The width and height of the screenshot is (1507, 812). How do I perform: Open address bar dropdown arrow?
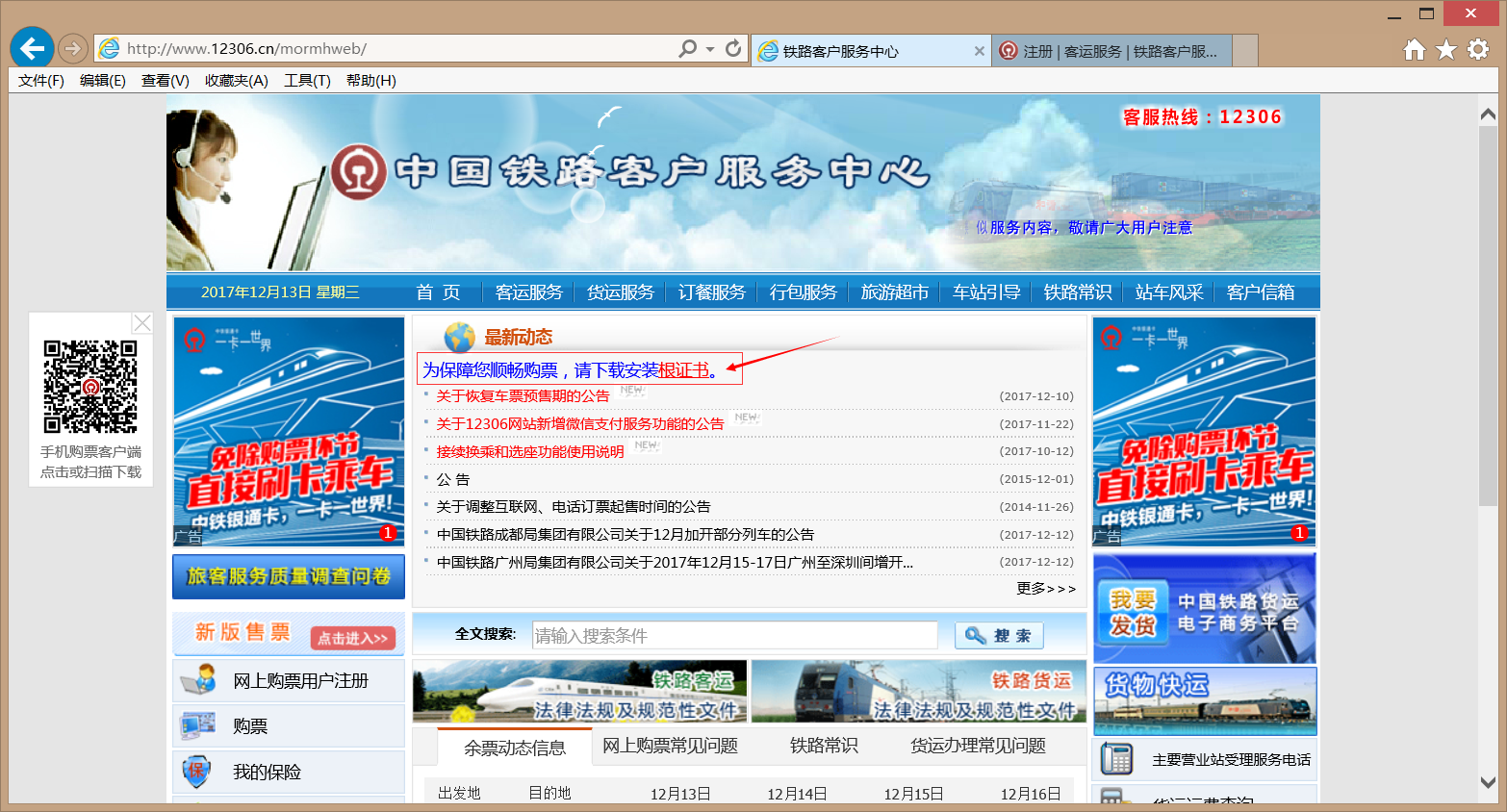coord(710,48)
